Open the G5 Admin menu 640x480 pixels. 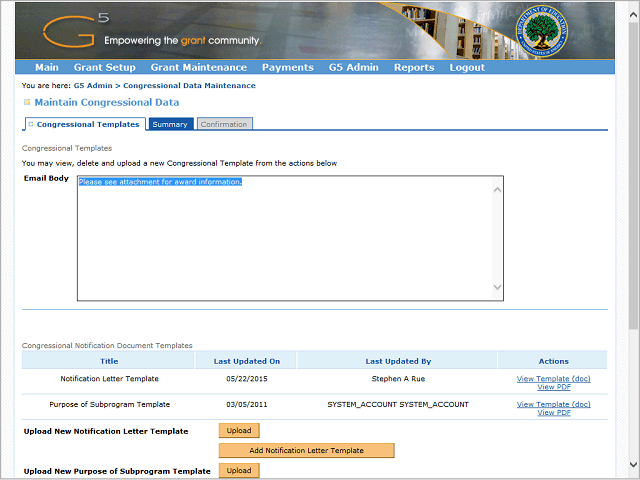pyautogui.click(x=354, y=67)
